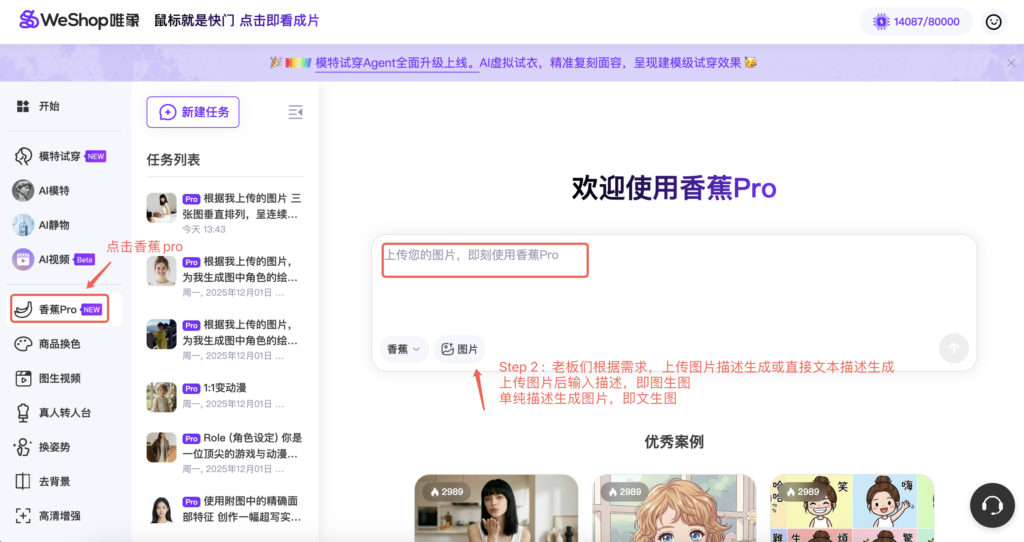Image resolution: width=1024 pixels, height=542 pixels.
Task: Open the AI模特 sidebar icon
Action: point(23,190)
